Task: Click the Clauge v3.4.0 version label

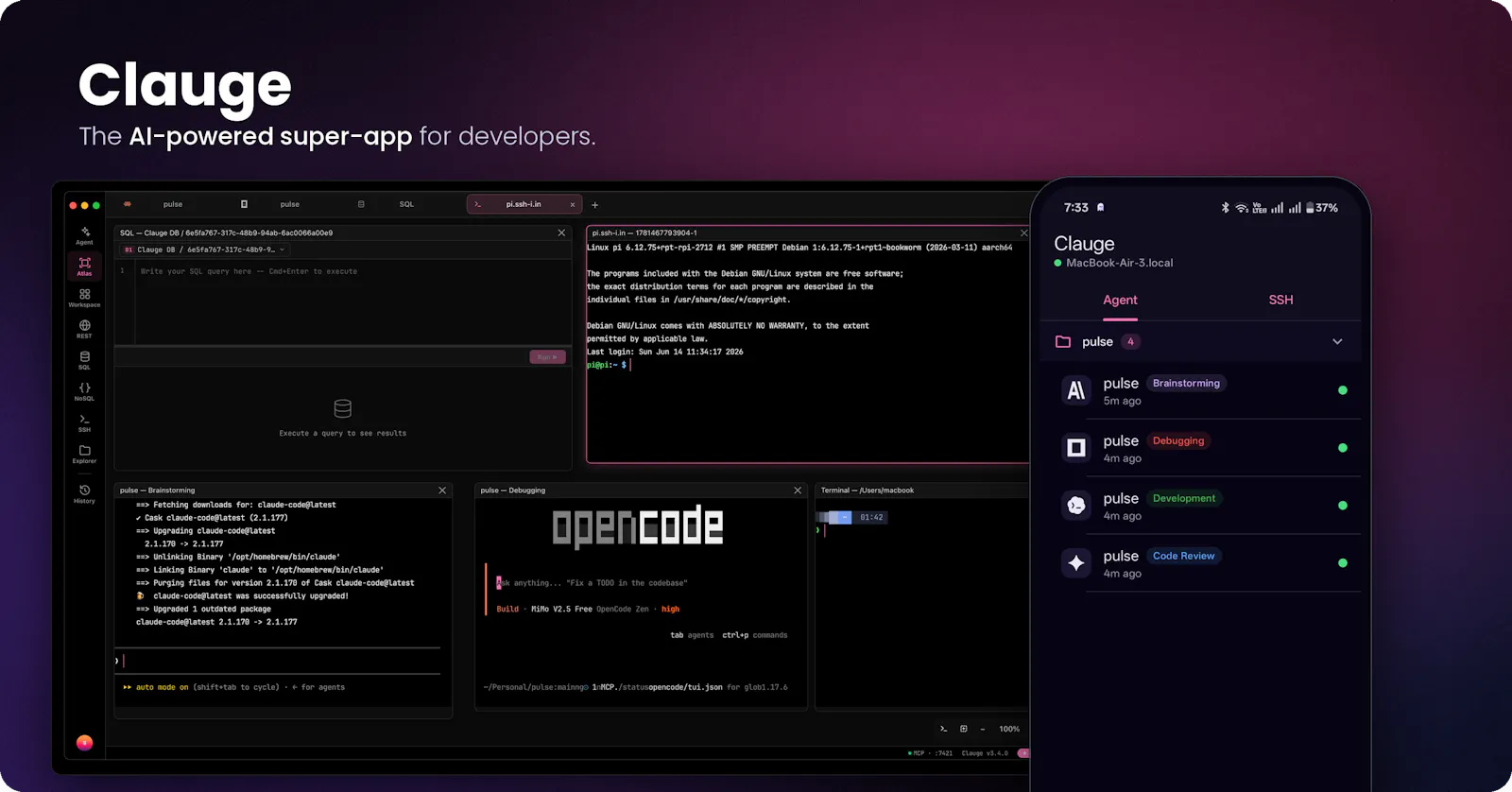Action: point(985,753)
